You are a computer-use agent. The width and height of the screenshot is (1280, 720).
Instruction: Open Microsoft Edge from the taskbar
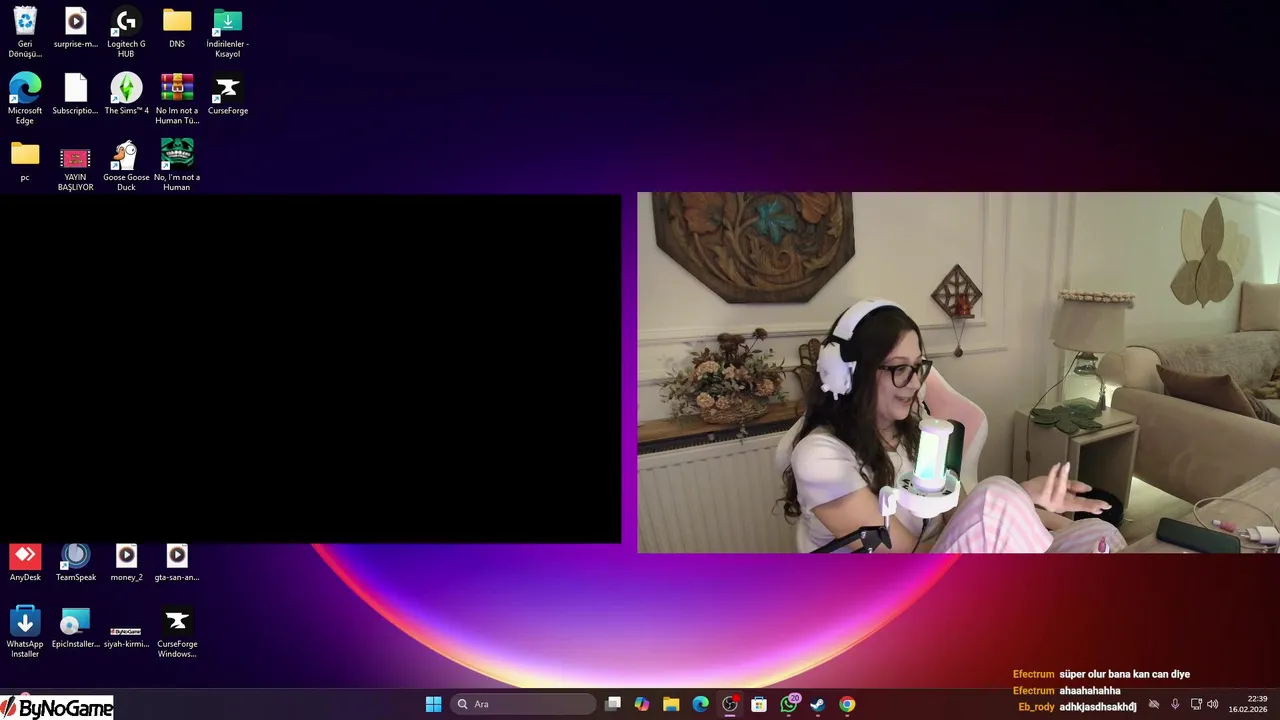pyautogui.click(x=701, y=704)
